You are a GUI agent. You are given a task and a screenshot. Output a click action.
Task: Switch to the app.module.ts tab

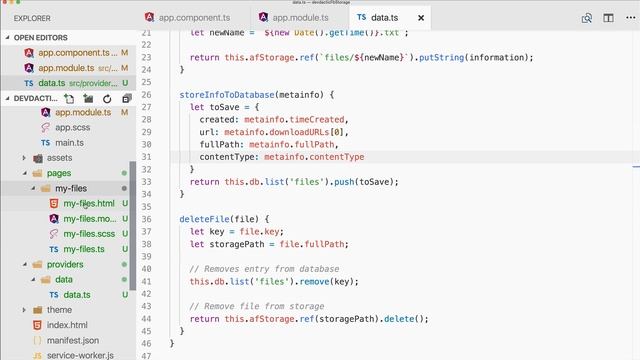point(300,18)
